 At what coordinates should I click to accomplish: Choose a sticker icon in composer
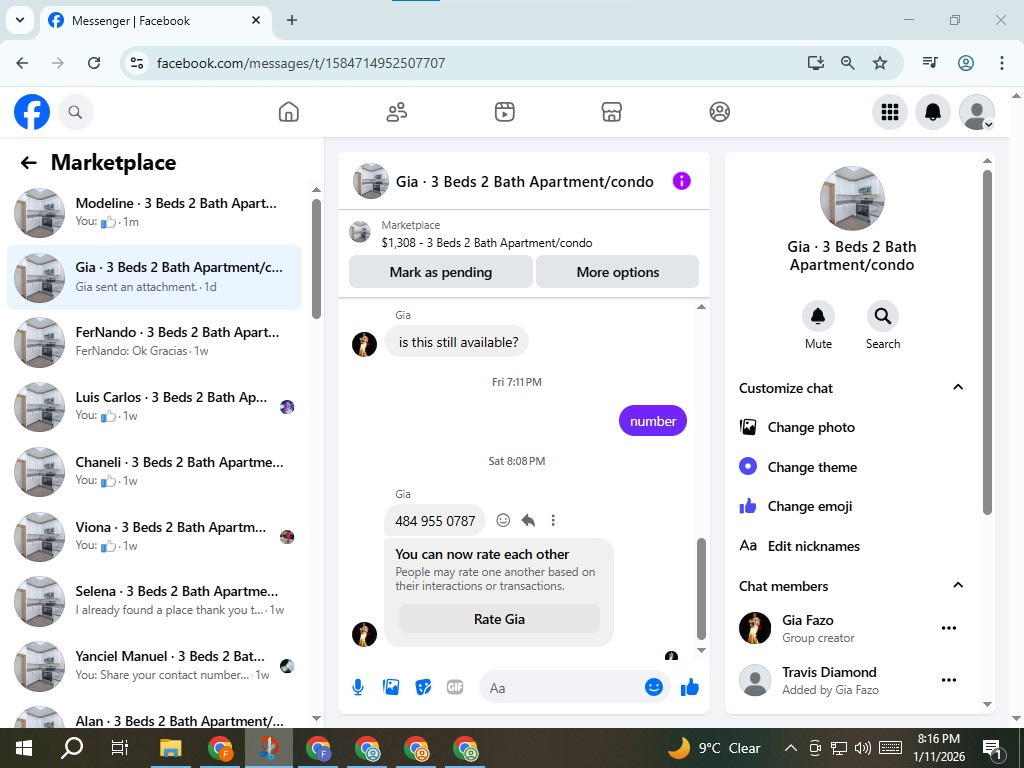(423, 688)
